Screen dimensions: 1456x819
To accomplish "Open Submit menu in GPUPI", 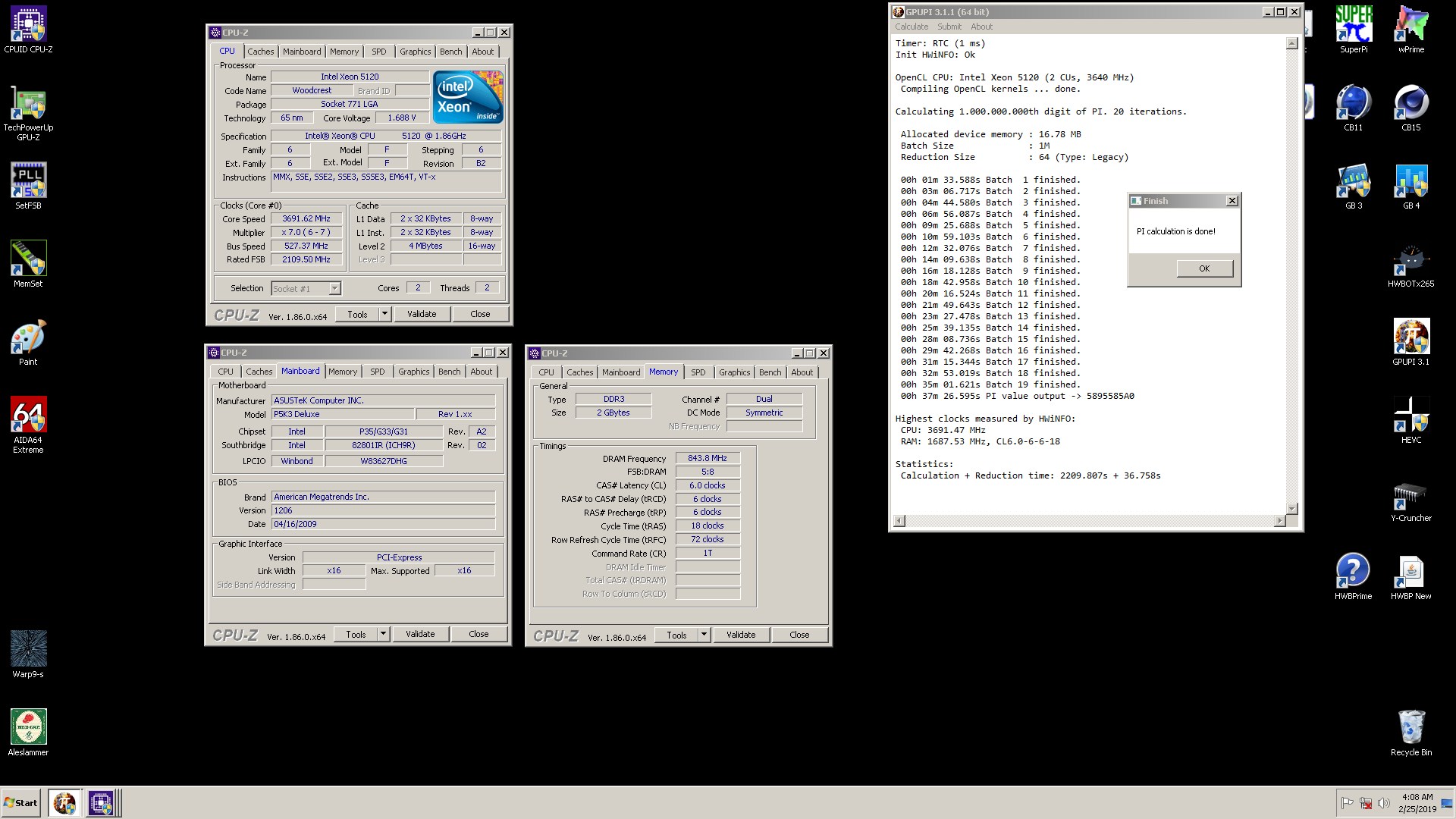I will pos(949,27).
